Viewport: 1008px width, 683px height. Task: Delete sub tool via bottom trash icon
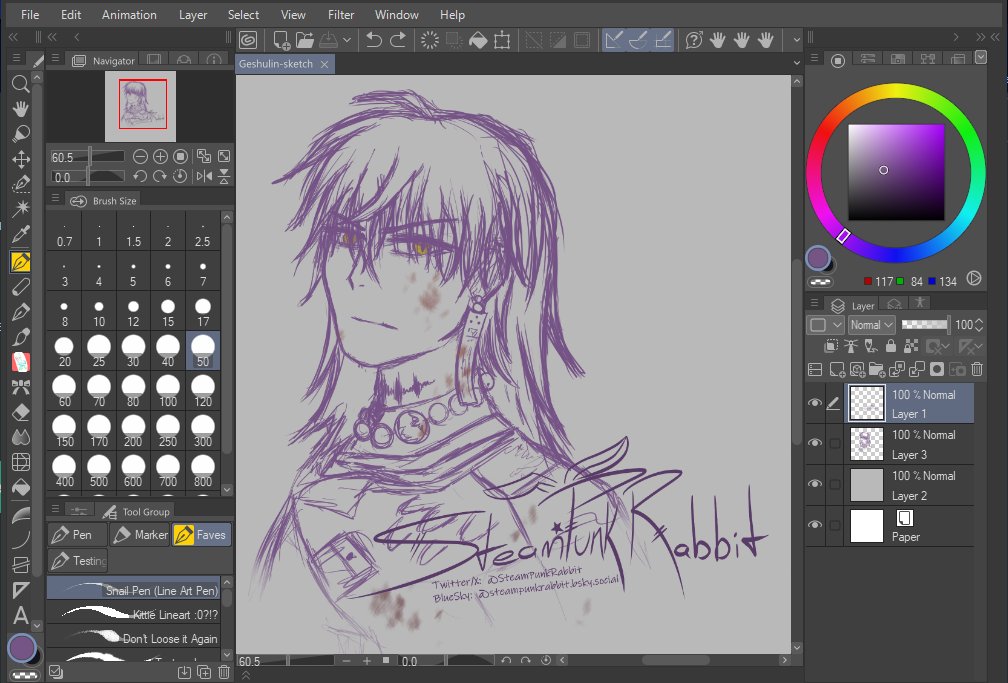pyautogui.click(x=224, y=672)
